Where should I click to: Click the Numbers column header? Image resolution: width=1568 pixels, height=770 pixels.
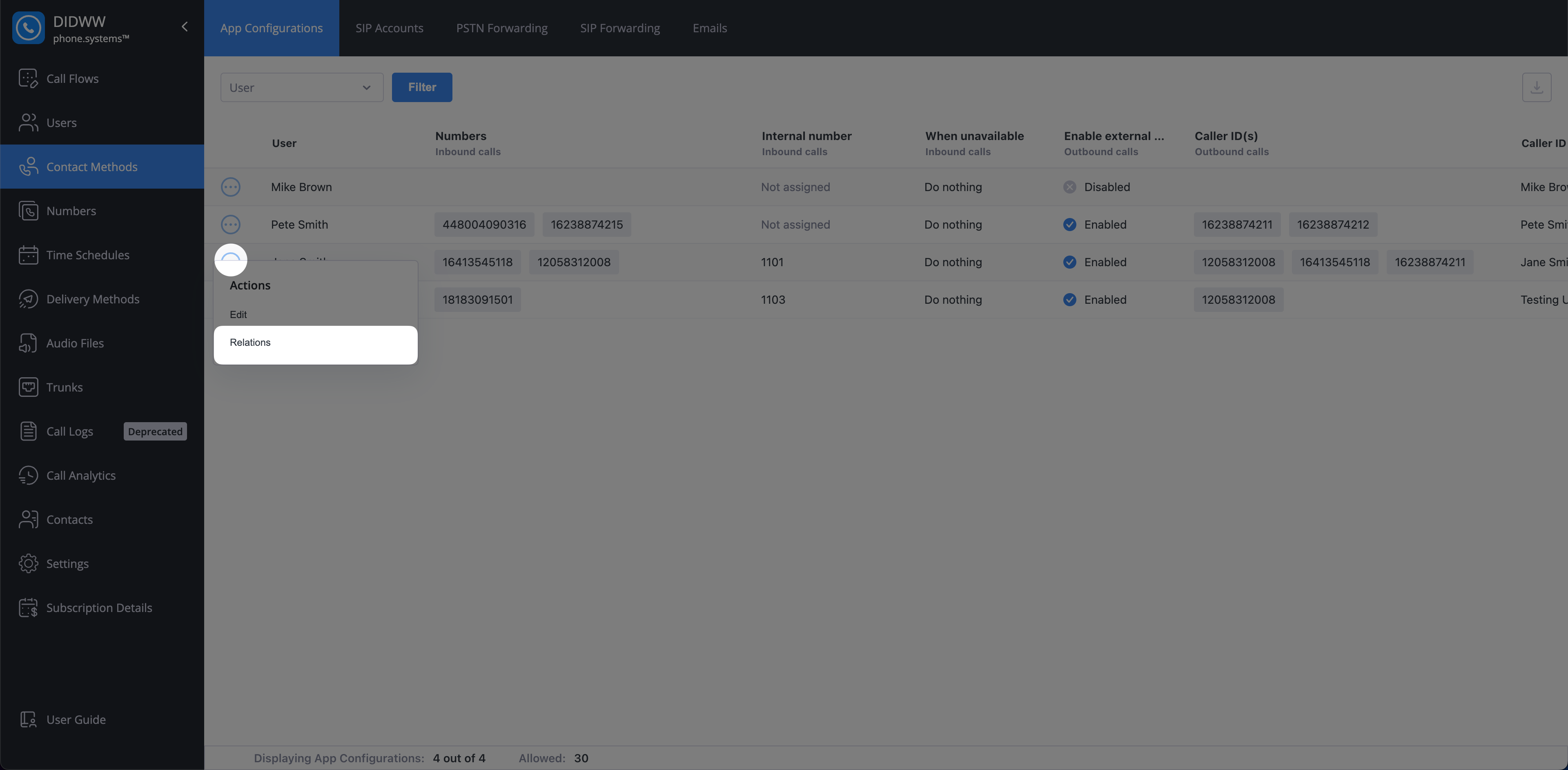[x=461, y=136]
